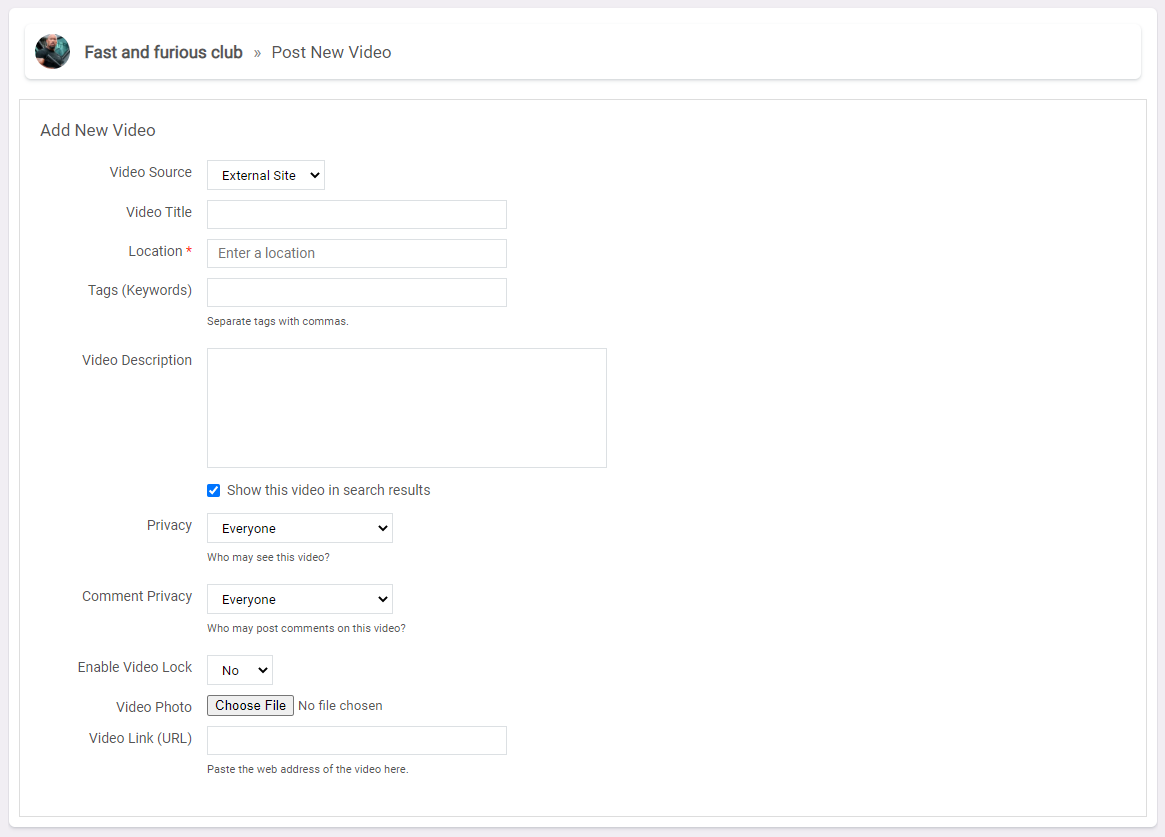The height and width of the screenshot is (837, 1165).
Task: Expand the Comment Privacy dropdown
Action: [x=299, y=599]
